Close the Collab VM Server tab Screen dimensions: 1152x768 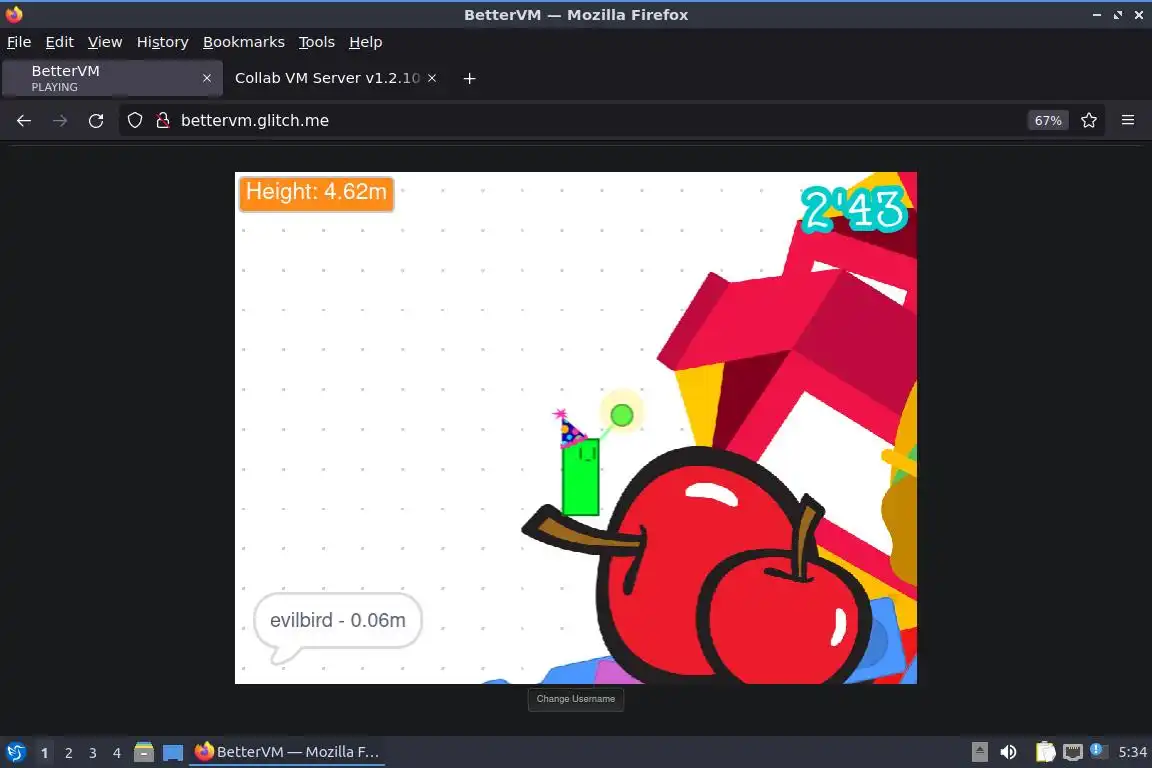pyautogui.click(x=432, y=78)
